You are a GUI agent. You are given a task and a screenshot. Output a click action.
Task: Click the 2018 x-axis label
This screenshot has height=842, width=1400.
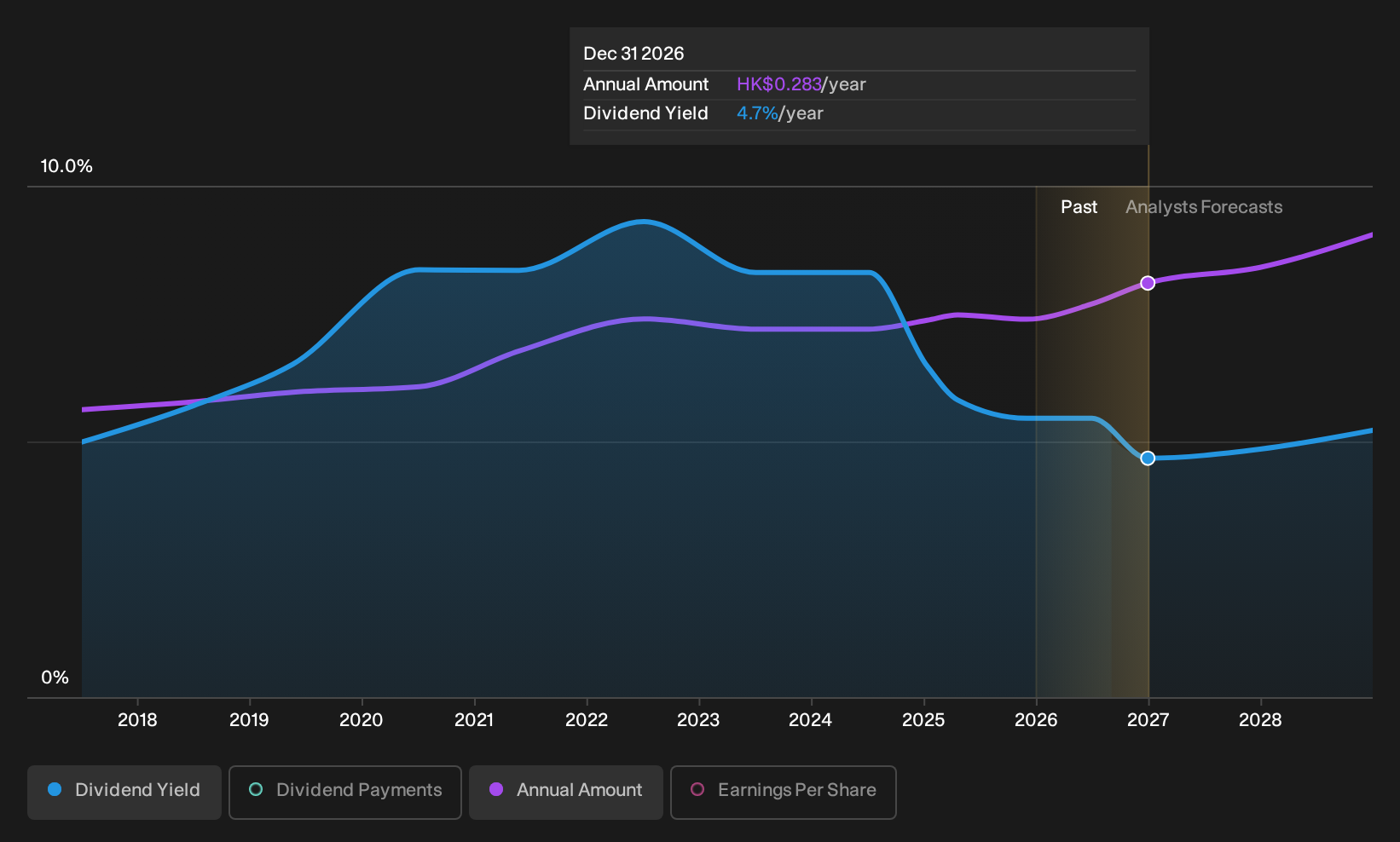(x=137, y=720)
